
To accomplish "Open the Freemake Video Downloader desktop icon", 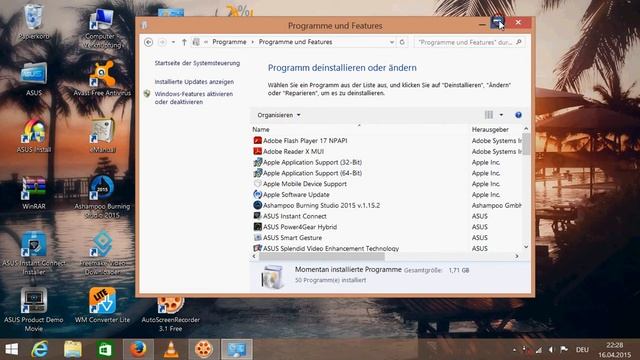I will pos(102,253).
